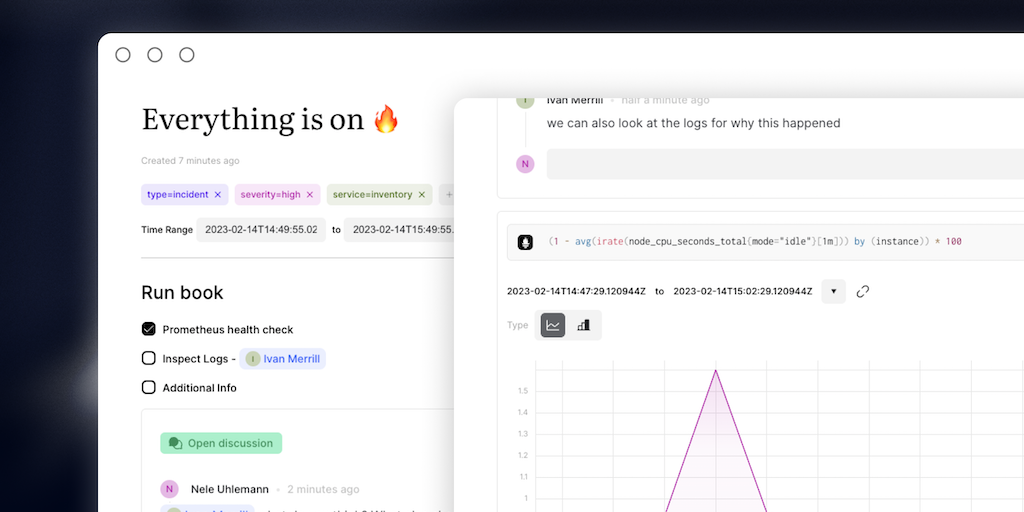
Task: Click the graph end timestamp 15:02:29
Action: pyautogui.click(x=743, y=291)
